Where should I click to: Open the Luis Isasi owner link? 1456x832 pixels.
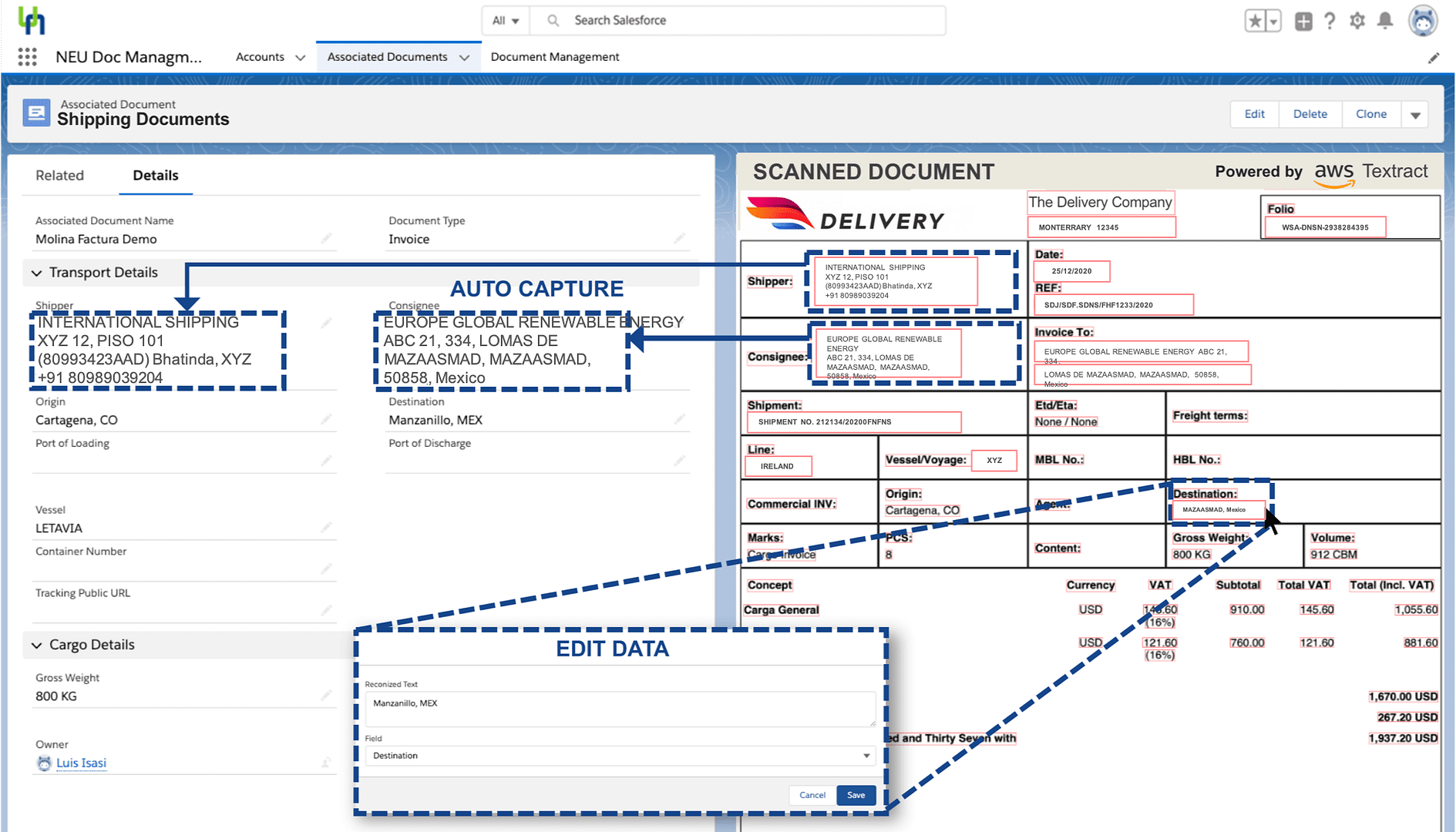pos(81,763)
